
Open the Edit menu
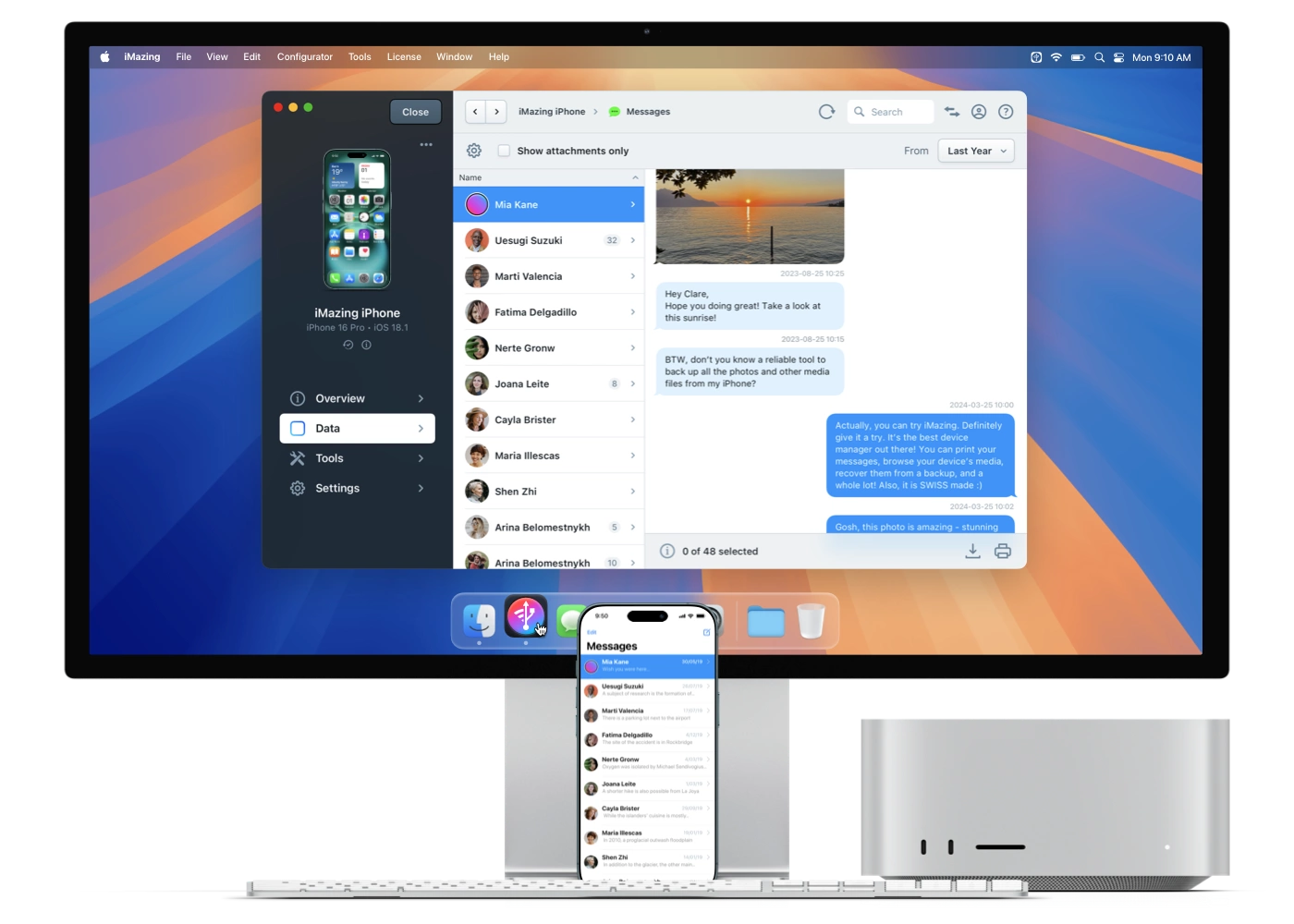251,57
